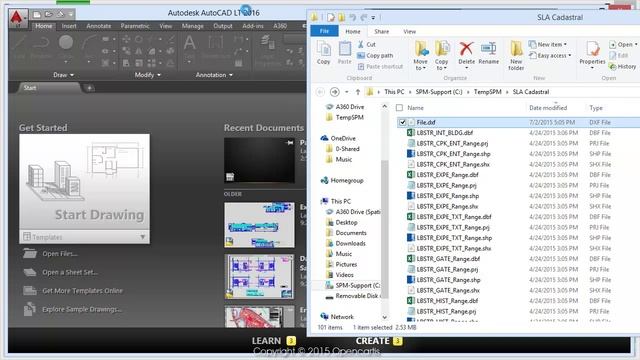Select Downloads in navigation pane
Image resolution: width=640 pixels, height=360 pixels.
click(x=350, y=243)
